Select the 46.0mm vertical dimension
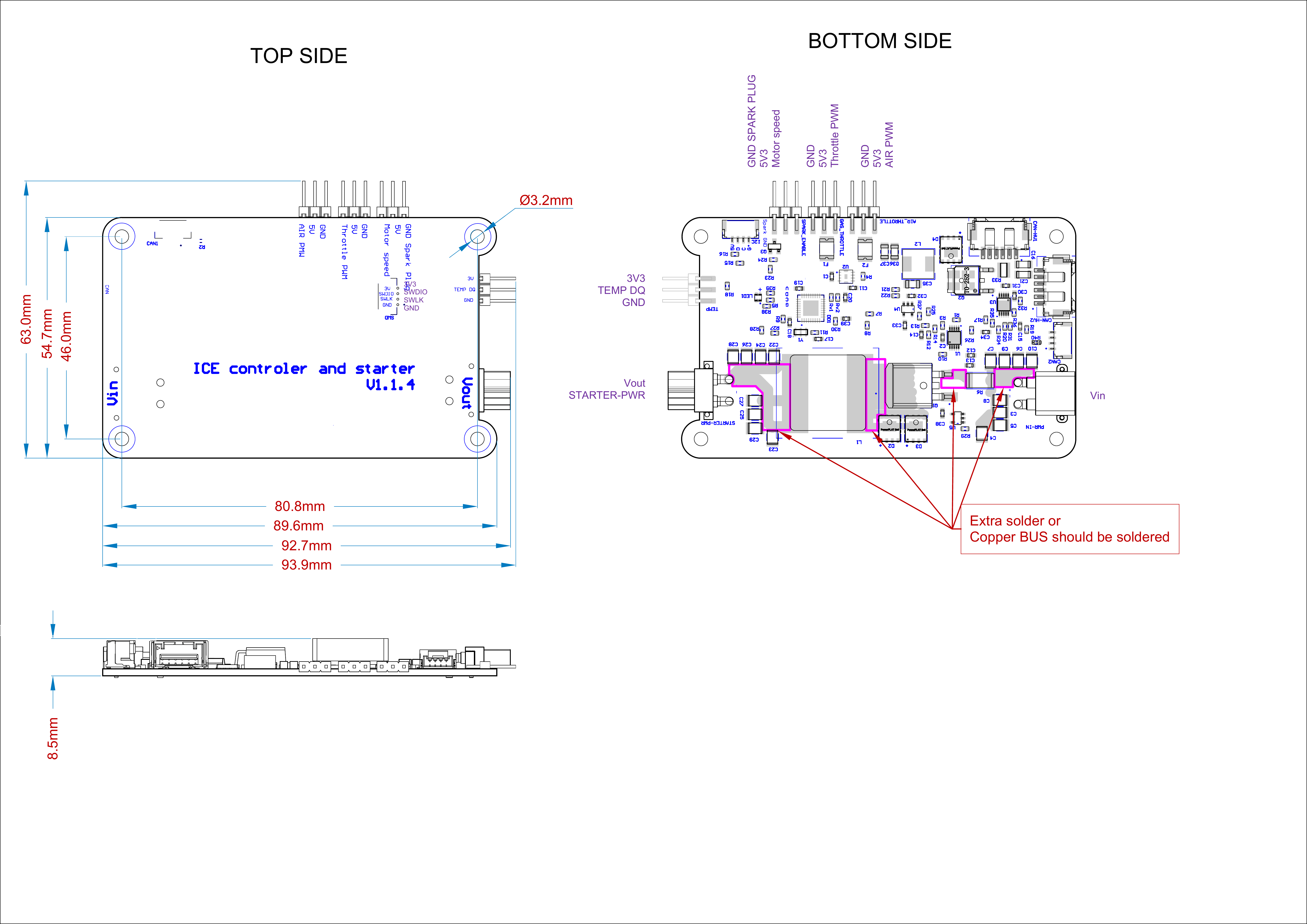The height and width of the screenshot is (924, 1307). (x=67, y=336)
